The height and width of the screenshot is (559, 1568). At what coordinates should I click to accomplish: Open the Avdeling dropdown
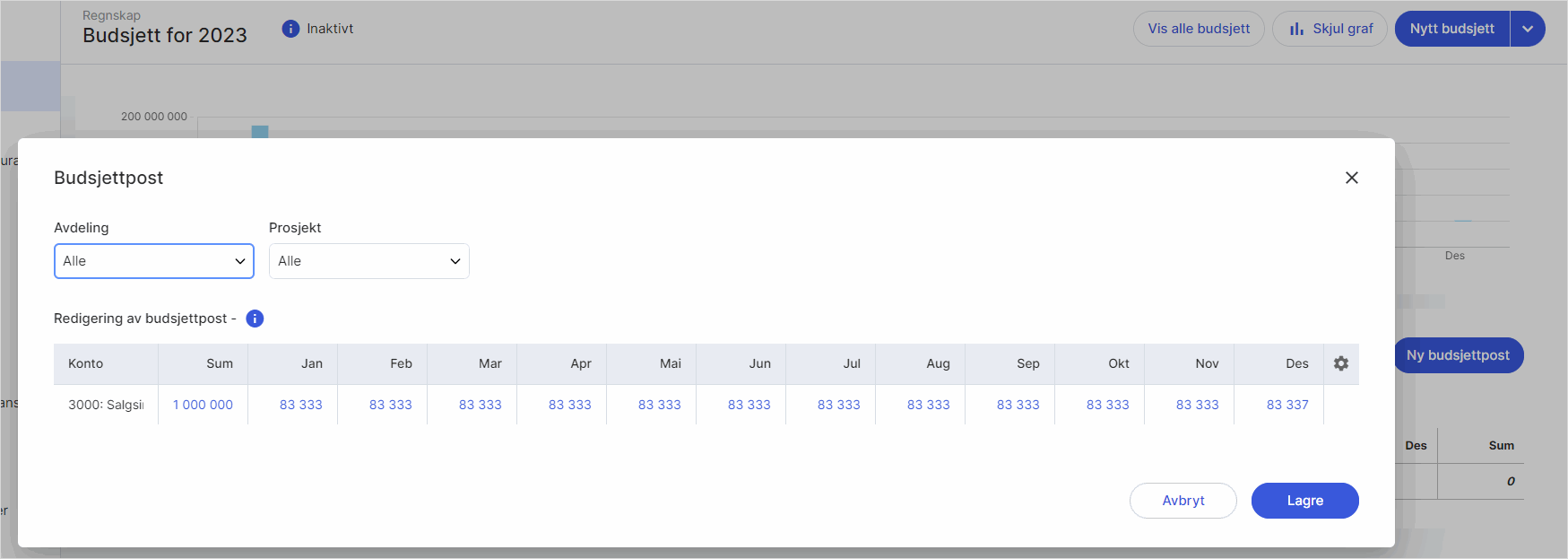(154, 261)
